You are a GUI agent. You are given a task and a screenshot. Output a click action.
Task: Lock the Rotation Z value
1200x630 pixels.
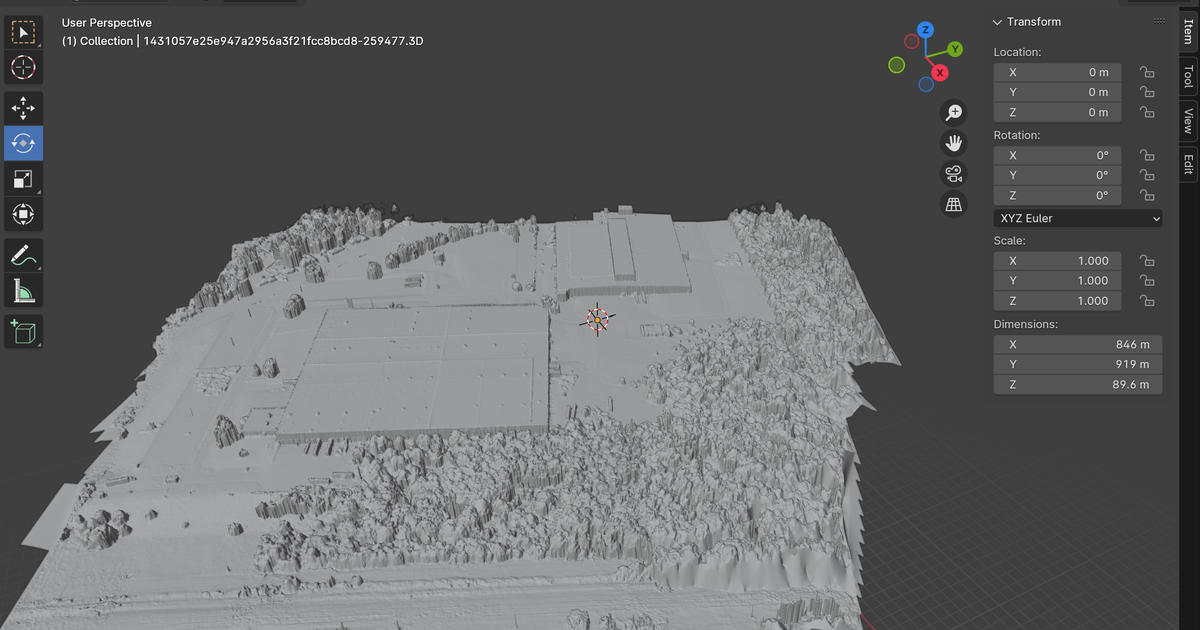pos(1147,195)
